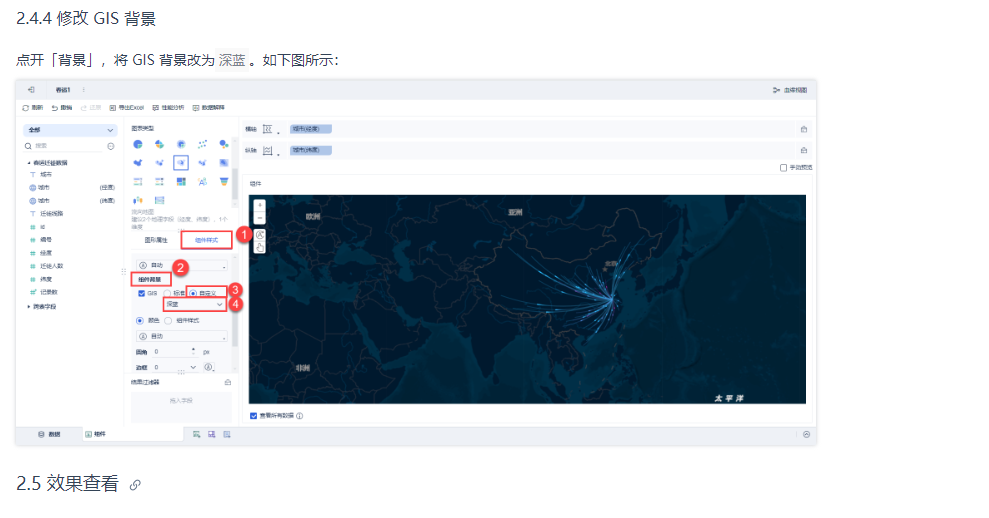Image resolution: width=989 pixels, height=518 pixels.
Task: Collapse the 春运迁徙数据 table node
Action: pyautogui.click(x=28, y=163)
